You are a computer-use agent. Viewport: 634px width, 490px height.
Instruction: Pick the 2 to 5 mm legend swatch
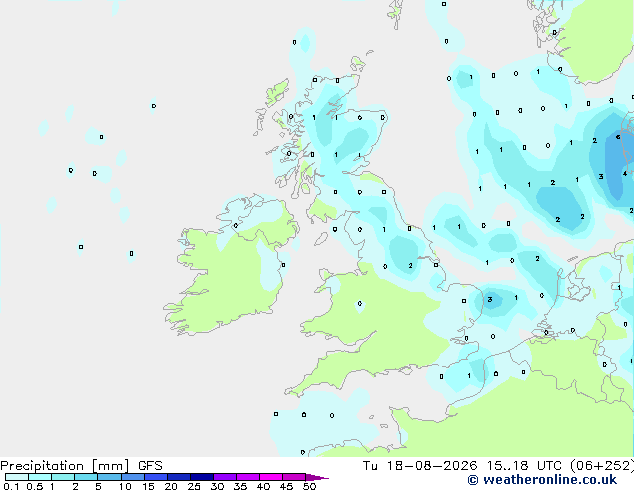(x=86, y=477)
